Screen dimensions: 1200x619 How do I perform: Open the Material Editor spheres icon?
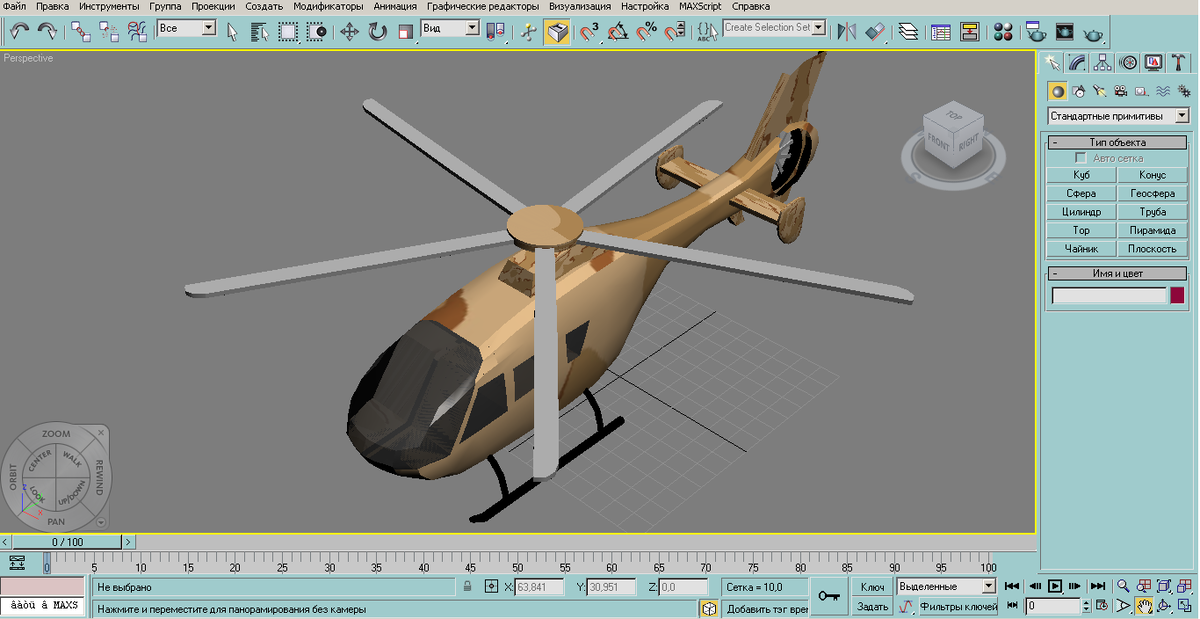(x=1003, y=31)
